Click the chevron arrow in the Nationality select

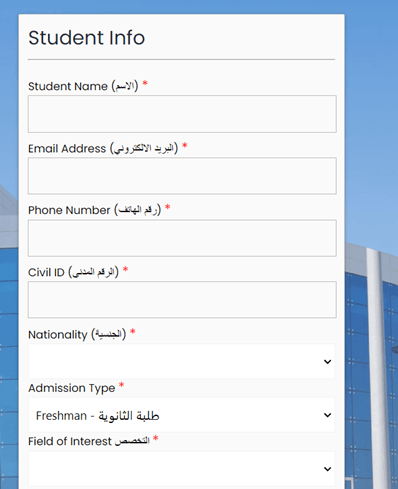point(328,362)
